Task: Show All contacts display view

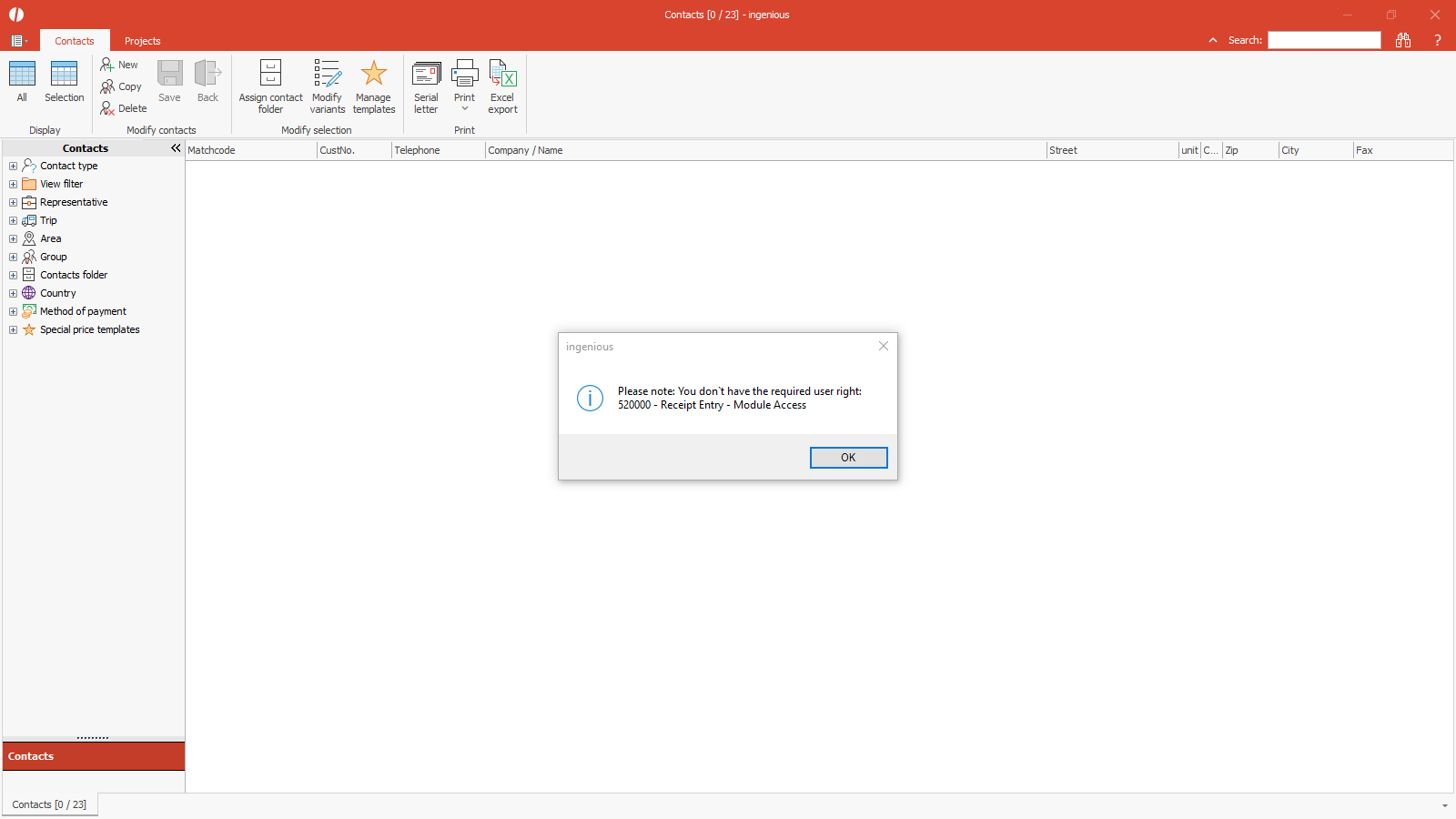Action: (x=22, y=75)
